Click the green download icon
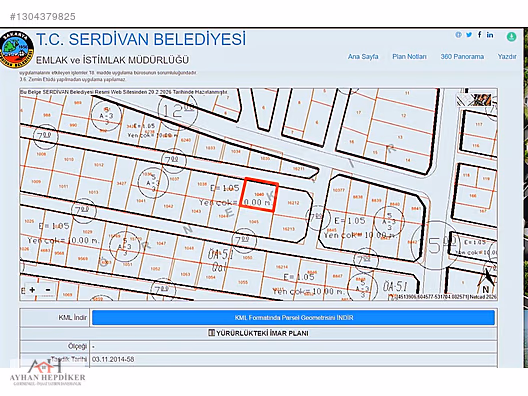The width and height of the screenshot is (528, 396). (x=512, y=36)
